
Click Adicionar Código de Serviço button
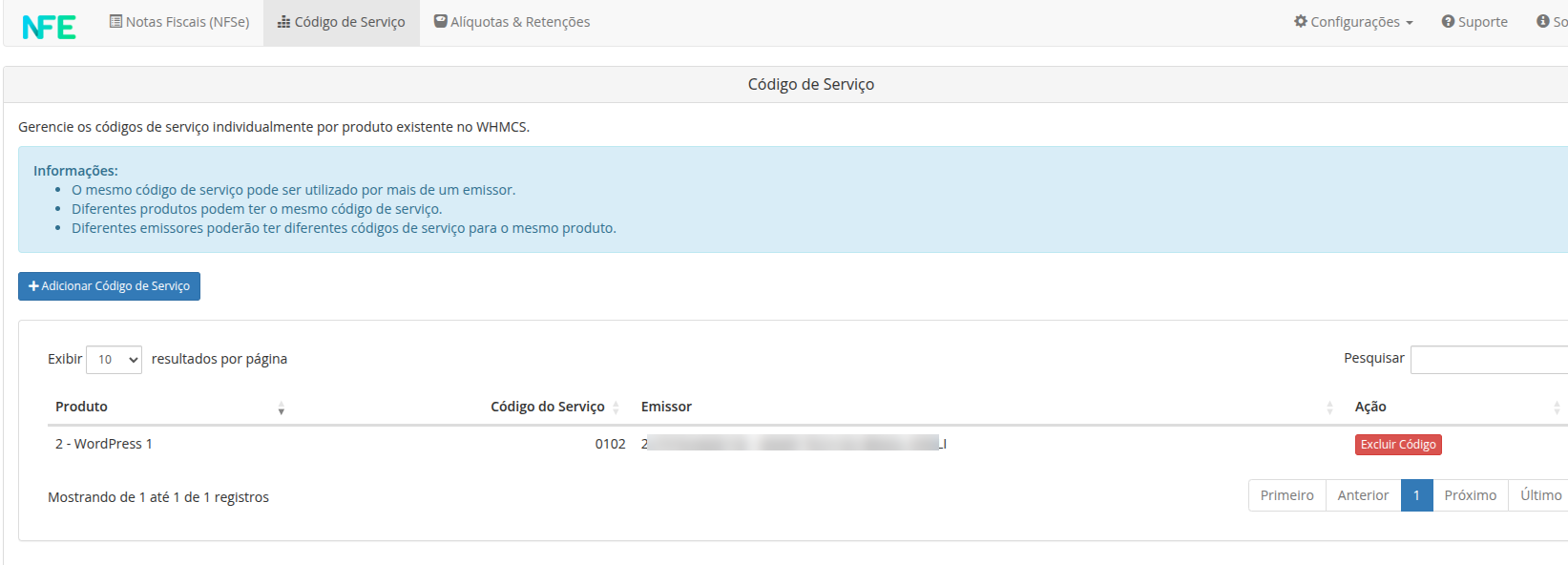(x=109, y=286)
